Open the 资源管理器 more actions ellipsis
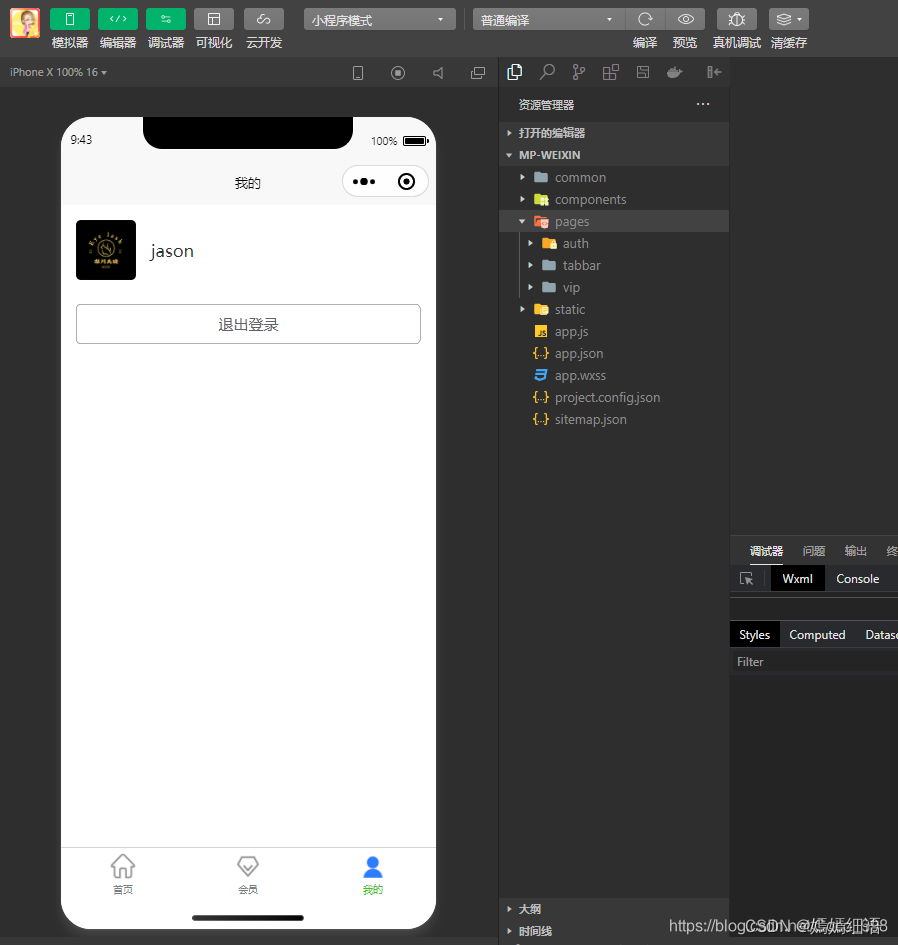 [x=703, y=104]
